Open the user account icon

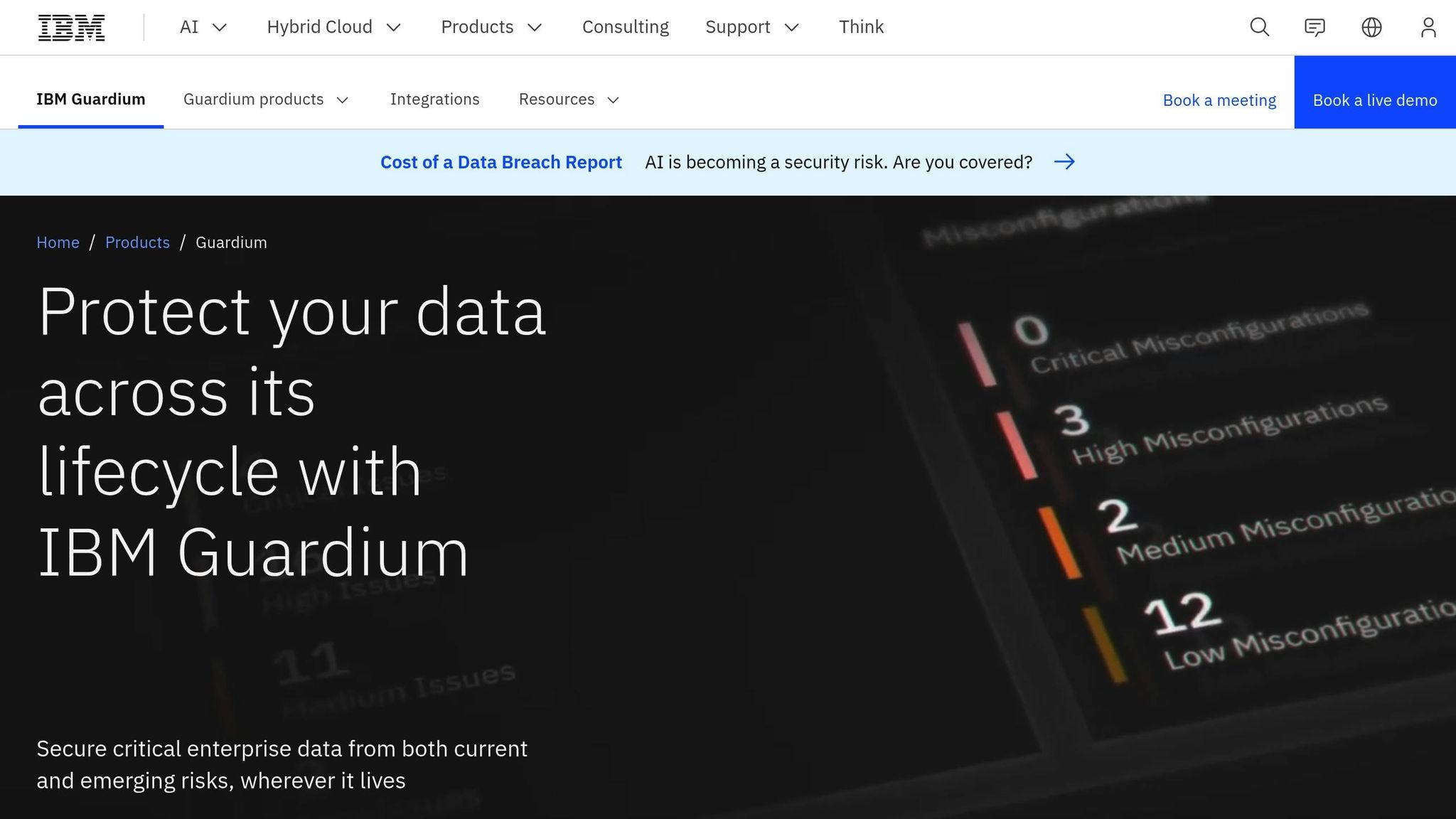1428,27
